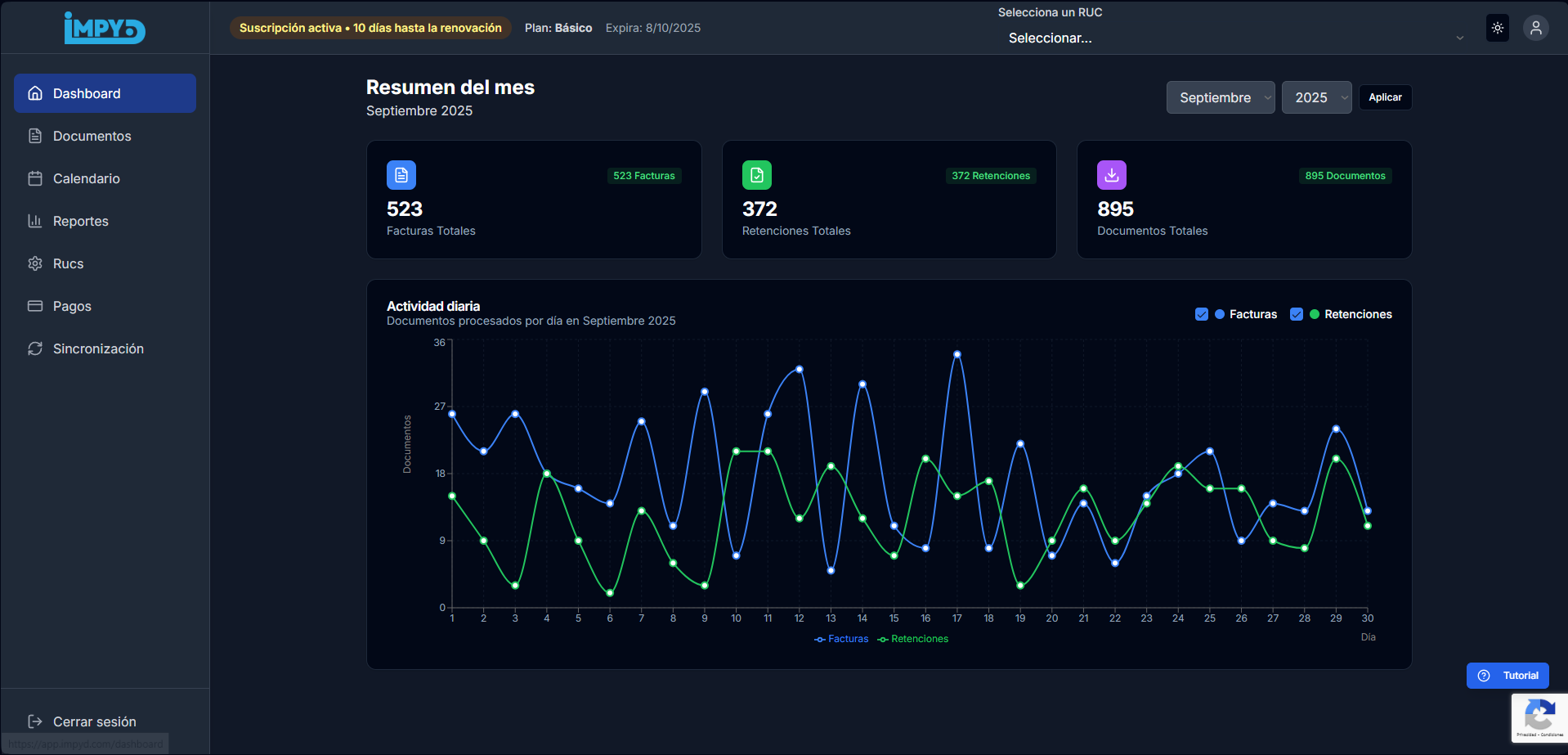Click the blue Facturas legend color dot
Viewport: 1568px width, 755px height.
tap(1220, 314)
